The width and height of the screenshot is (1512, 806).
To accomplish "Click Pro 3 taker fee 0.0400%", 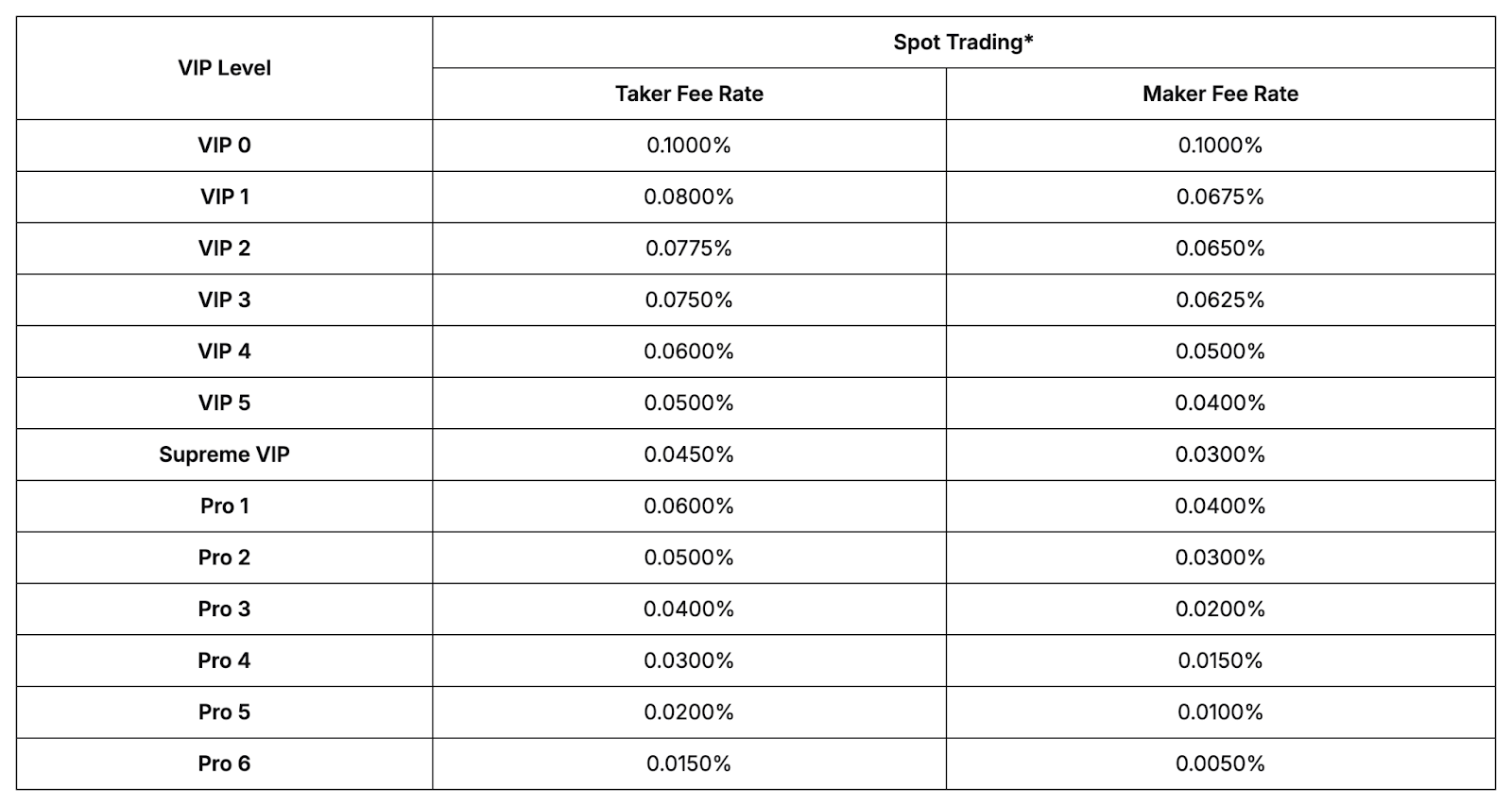I will pos(689,609).
